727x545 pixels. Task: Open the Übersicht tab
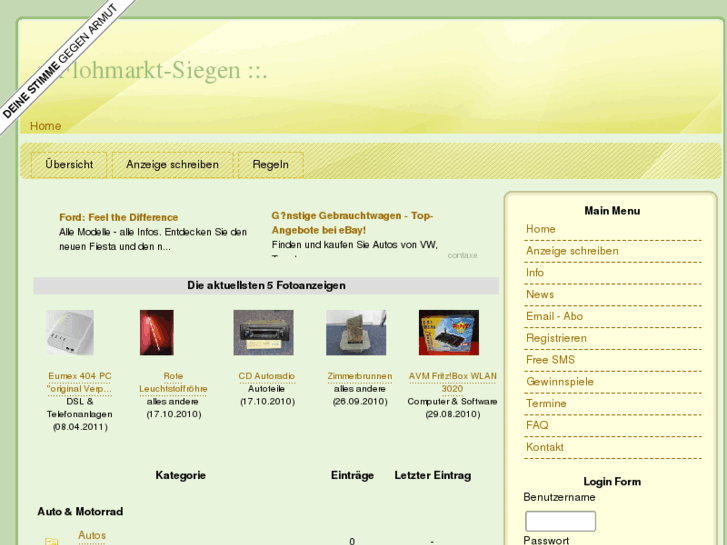[69, 165]
